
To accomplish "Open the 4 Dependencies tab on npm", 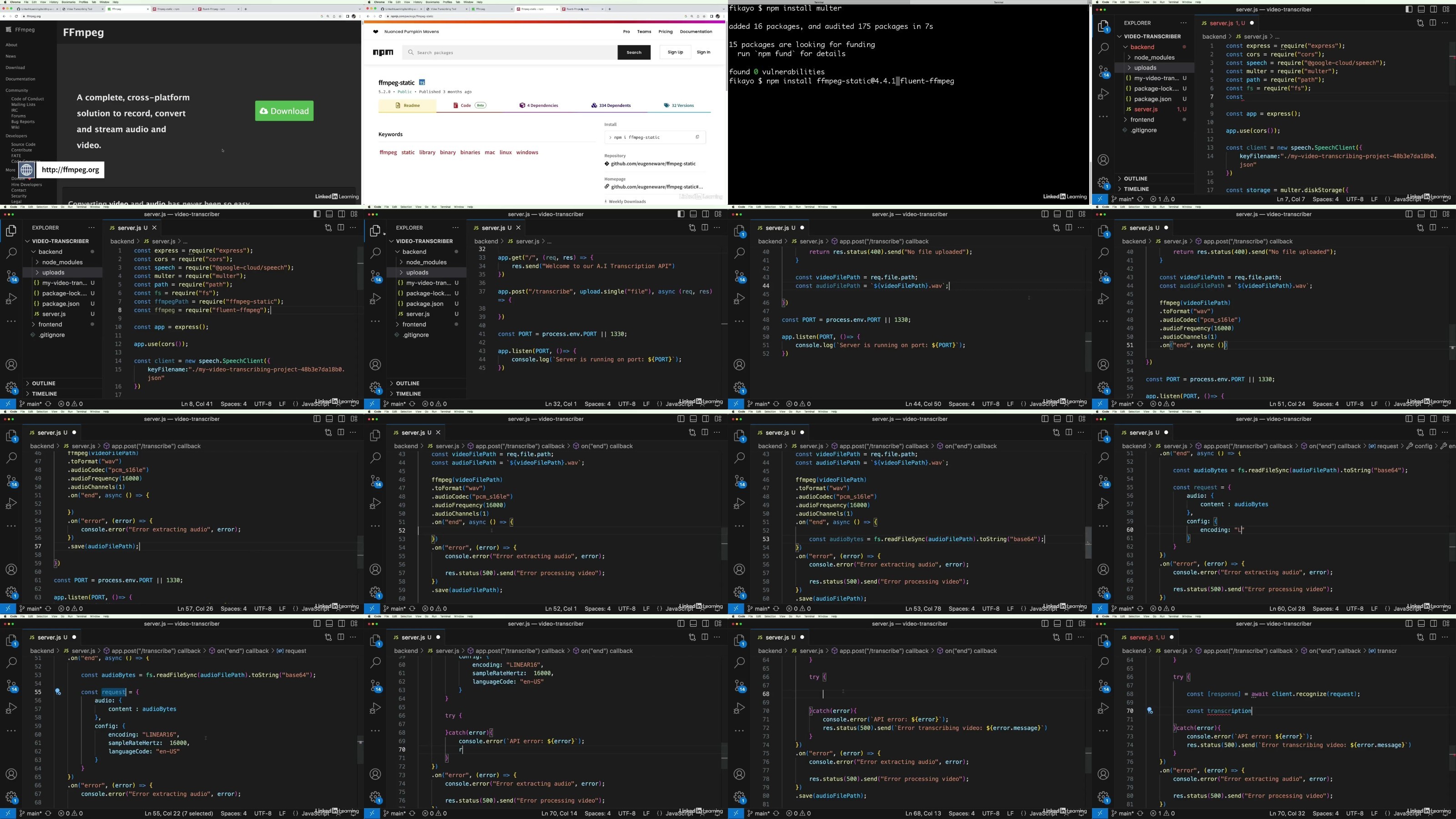I will point(539,106).
